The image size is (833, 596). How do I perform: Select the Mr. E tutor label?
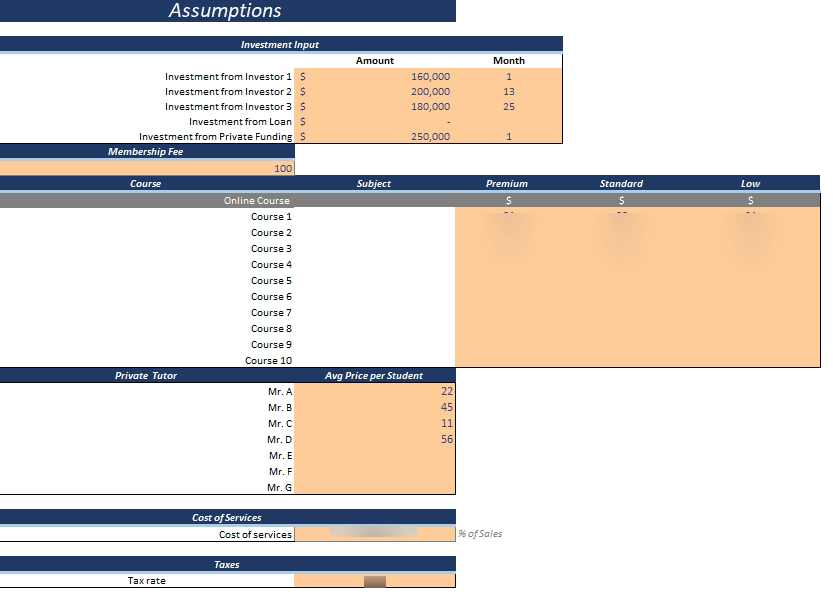280,456
